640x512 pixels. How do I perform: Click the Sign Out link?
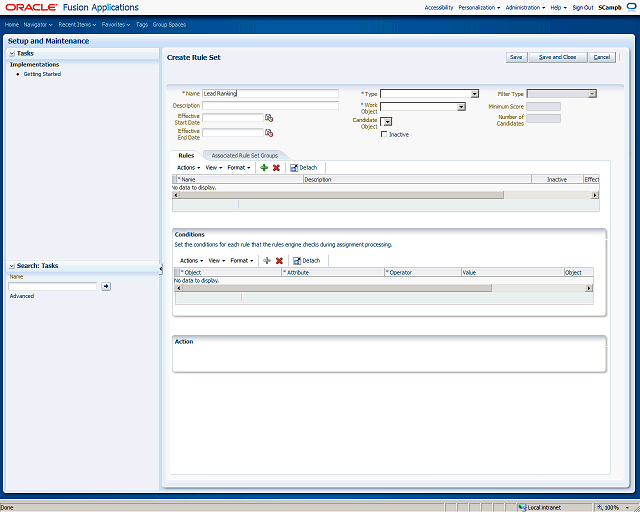coord(583,7)
